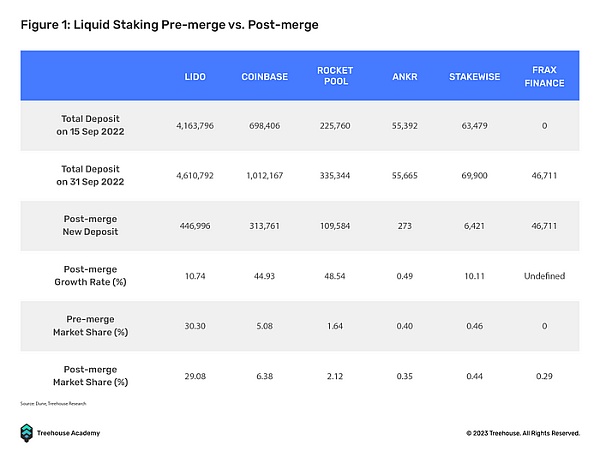
Task: Click Stakewise deposit value 63,479
Action: pyautogui.click(x=474, y=126)
